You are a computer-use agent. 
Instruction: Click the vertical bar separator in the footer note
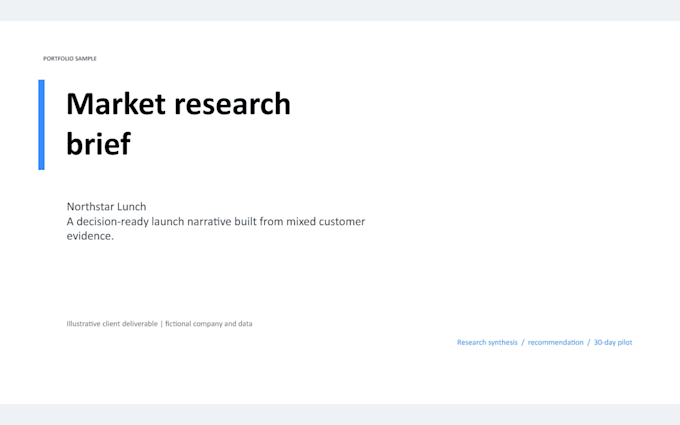(161, 324)
